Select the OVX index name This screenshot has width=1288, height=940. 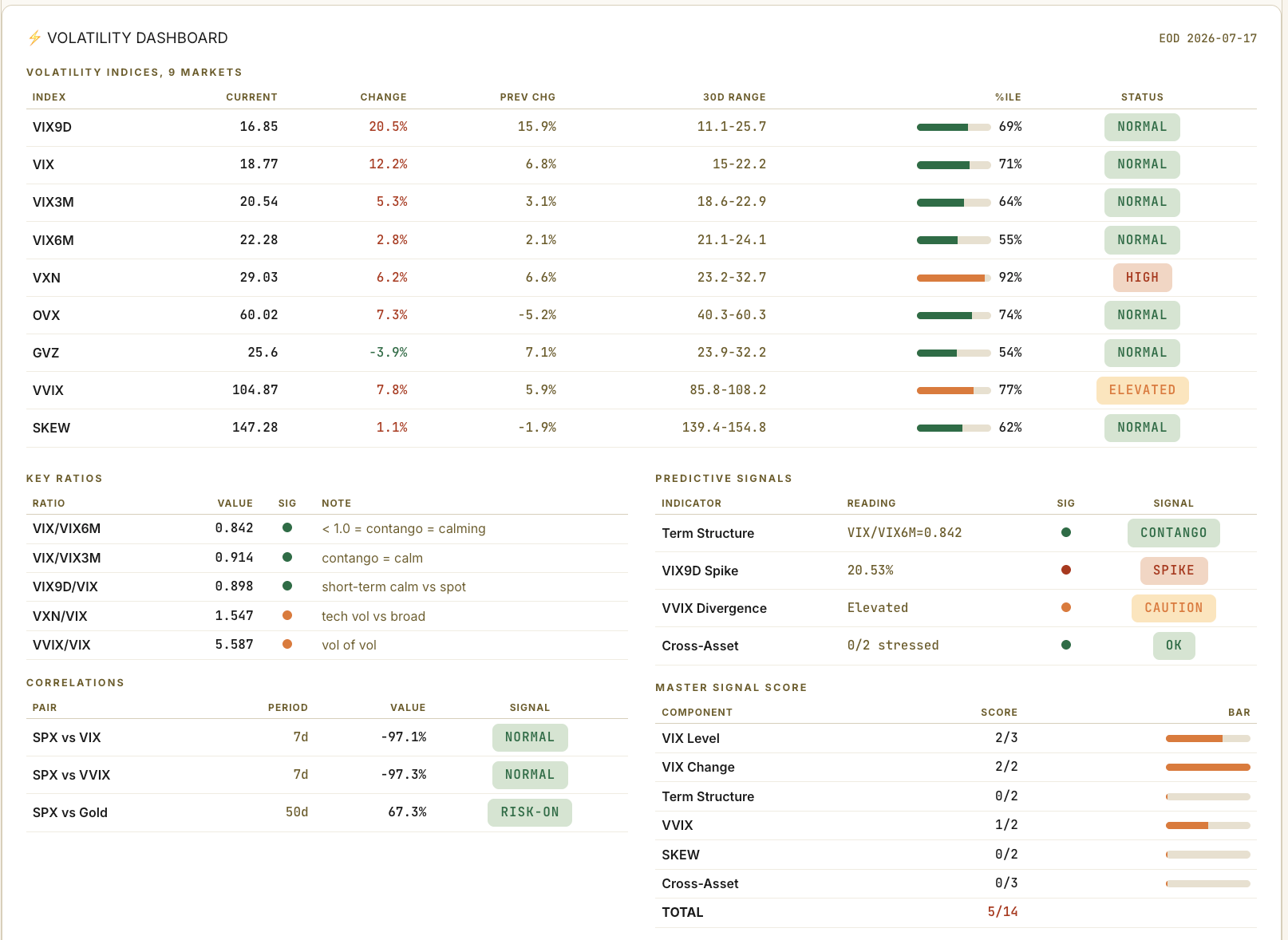point(46,315)
